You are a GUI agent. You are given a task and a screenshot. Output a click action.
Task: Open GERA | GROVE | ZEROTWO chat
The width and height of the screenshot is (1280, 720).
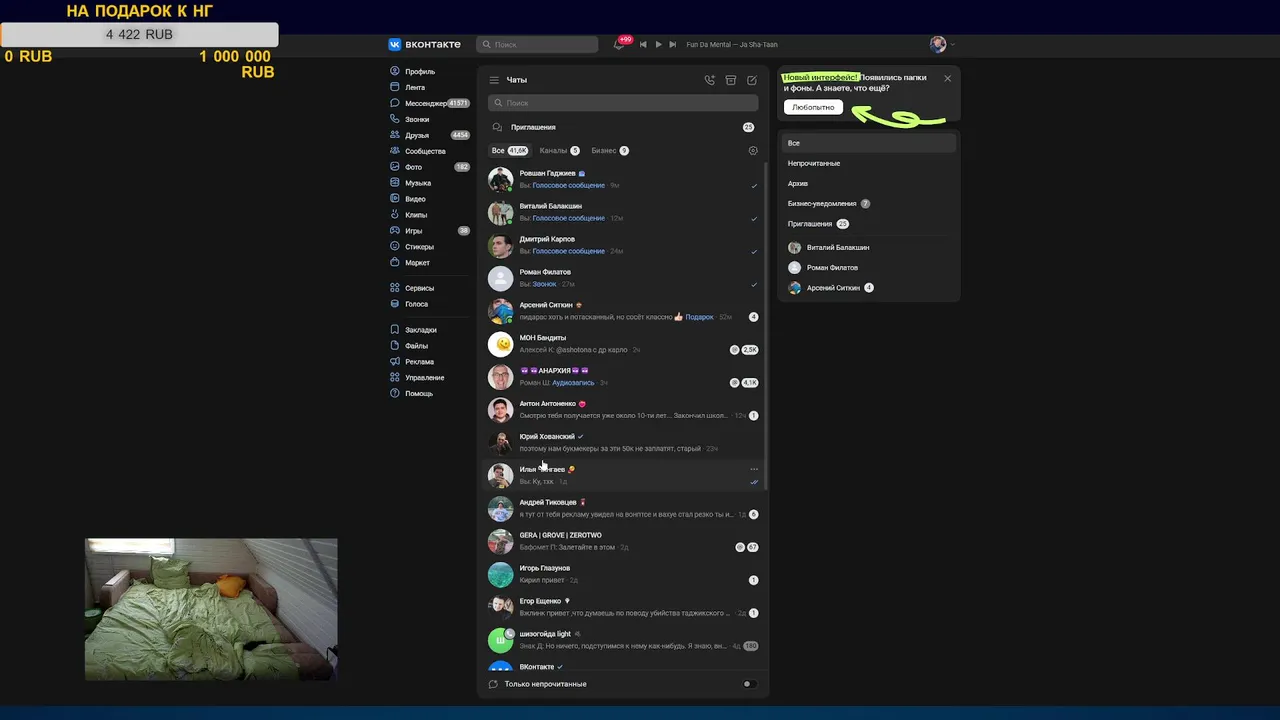click(623, 541)
